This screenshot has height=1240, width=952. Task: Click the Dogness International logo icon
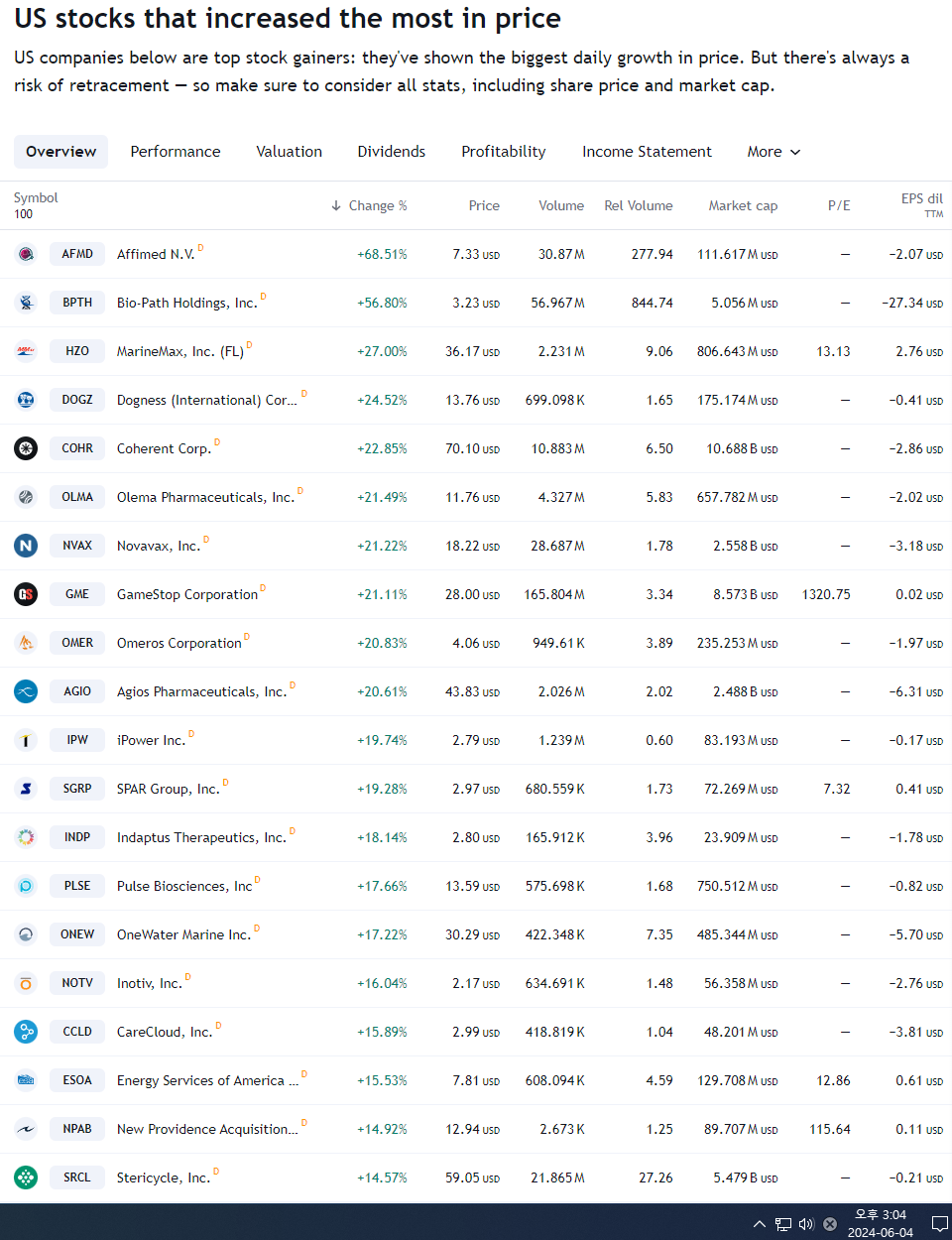pyautogui.click(x=26, y=400)
